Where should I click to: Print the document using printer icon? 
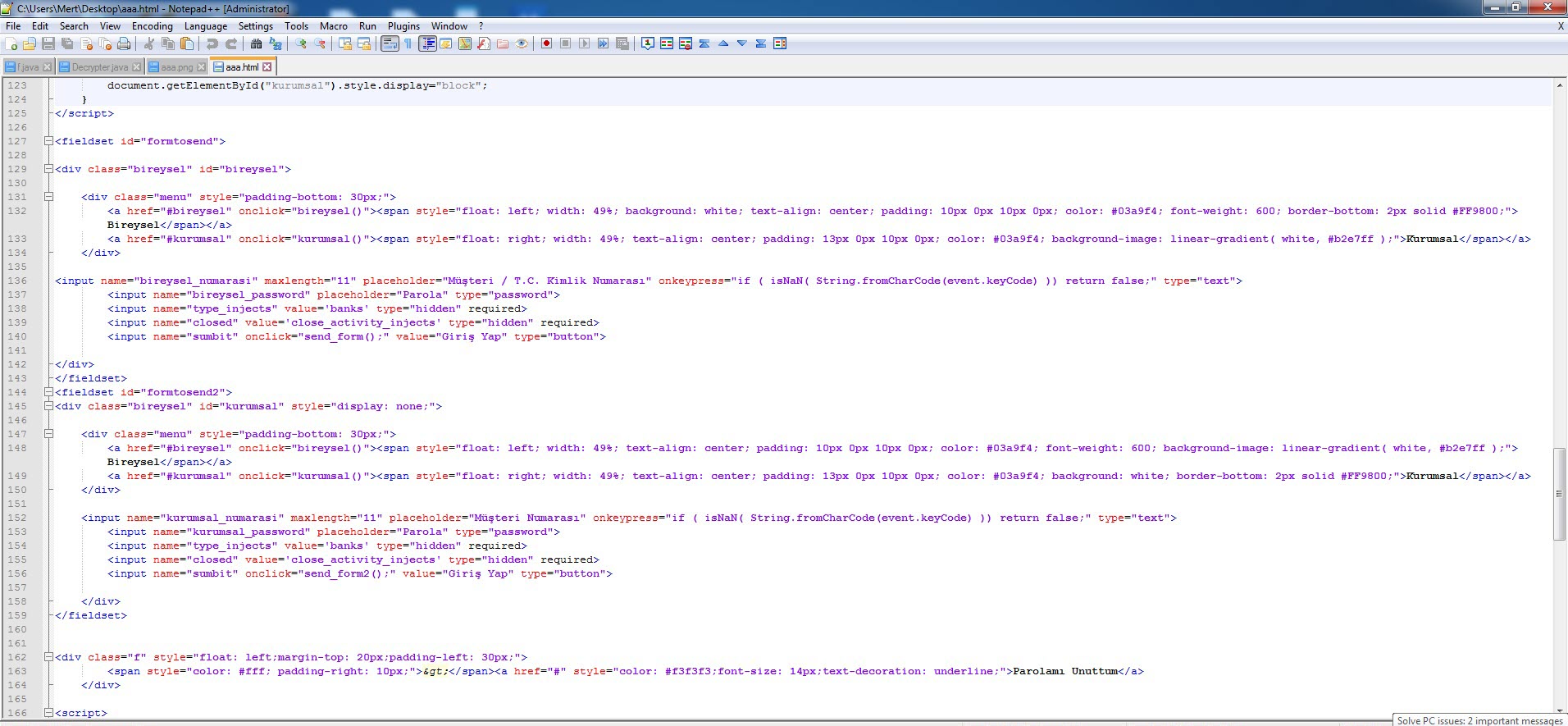pyautogui.click(x=124, y=43)
